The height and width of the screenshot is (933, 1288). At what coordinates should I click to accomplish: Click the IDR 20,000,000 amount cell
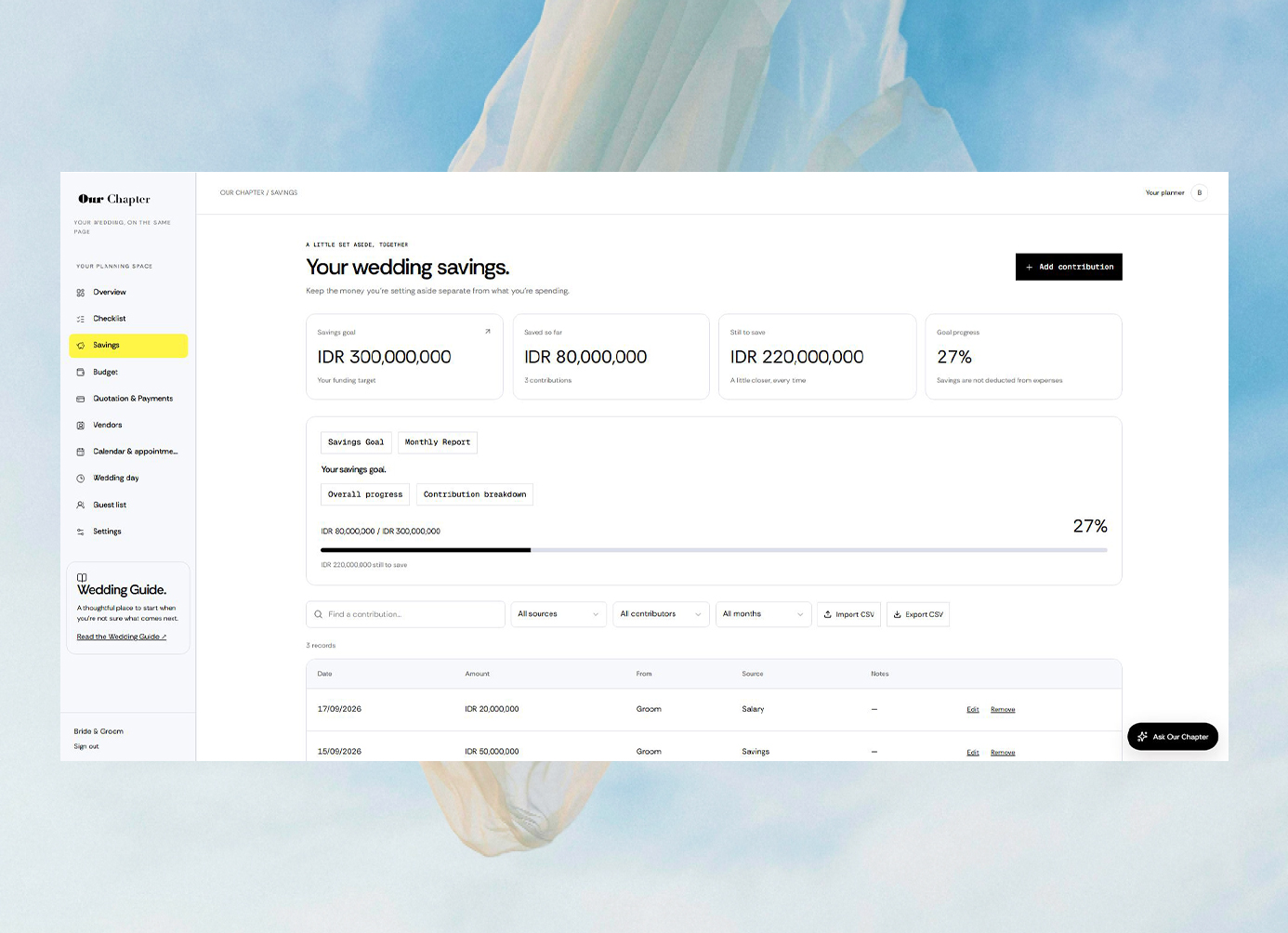492,709
